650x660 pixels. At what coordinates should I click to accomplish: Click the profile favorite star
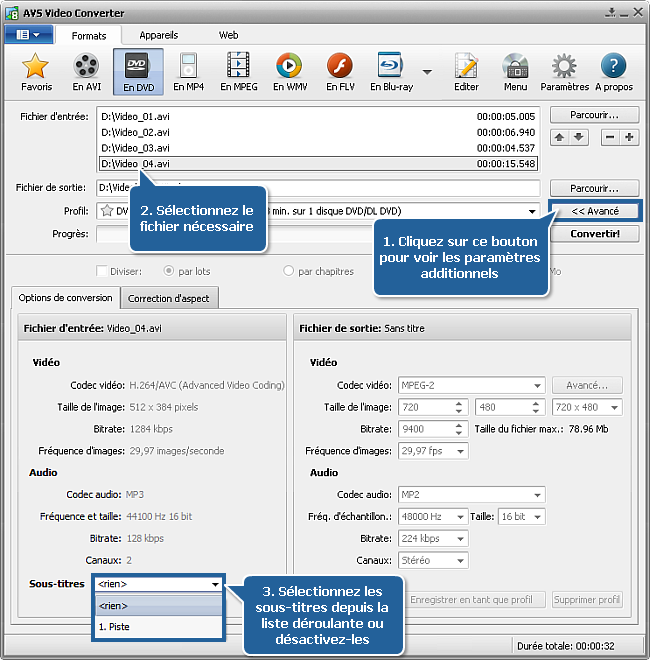(107, 210)
